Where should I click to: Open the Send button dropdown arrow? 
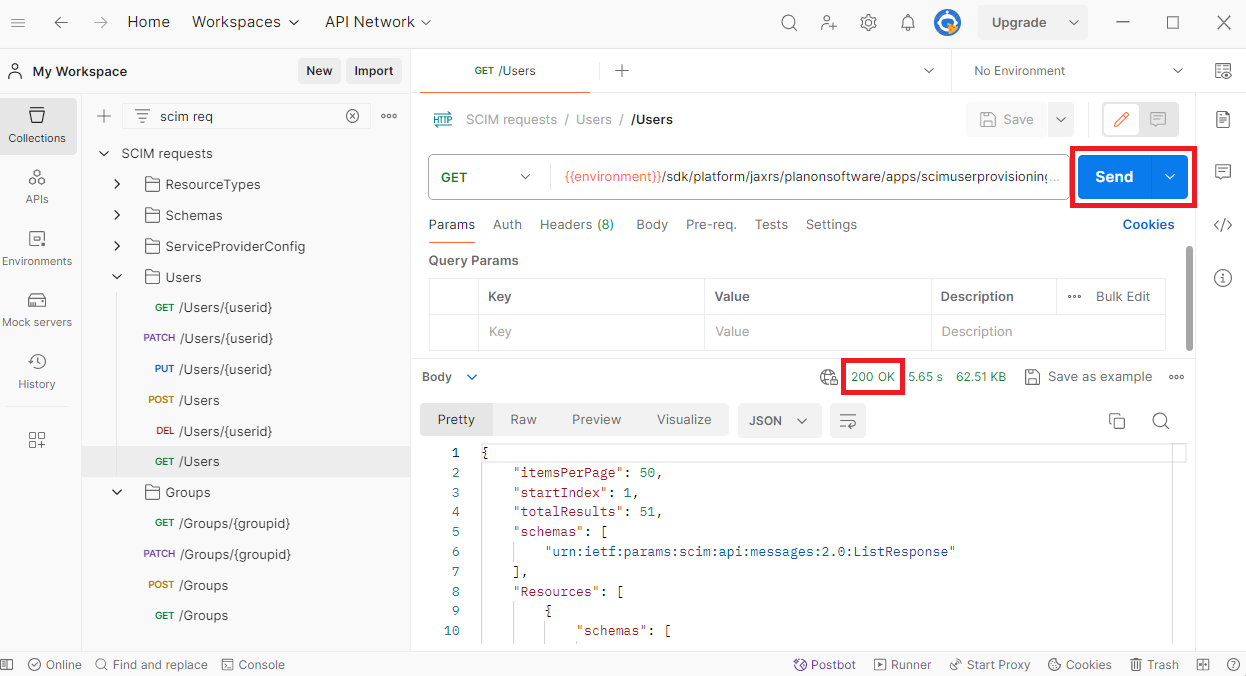pos(1169,177)
